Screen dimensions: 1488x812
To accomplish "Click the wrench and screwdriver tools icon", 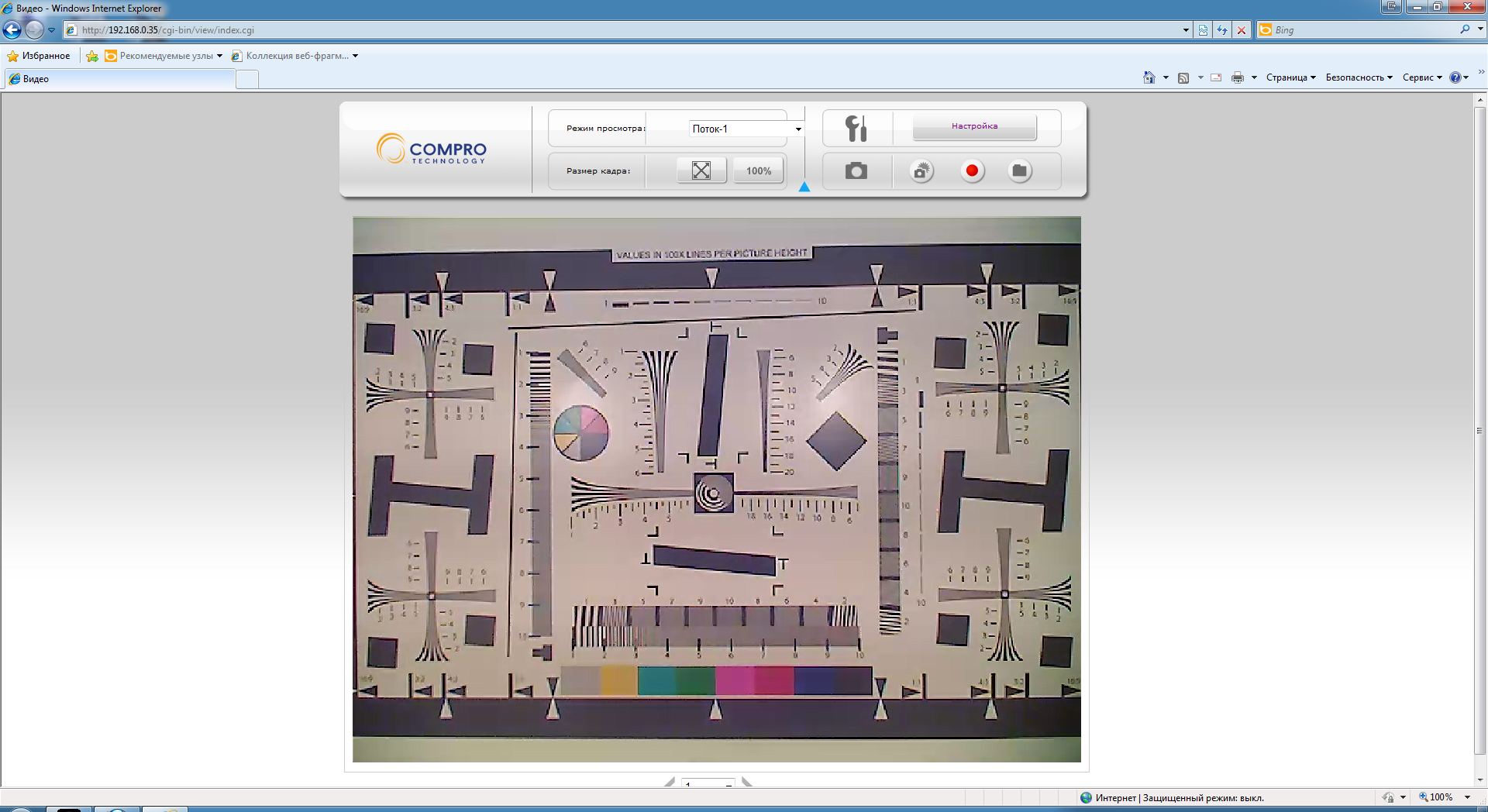I will point(856,129).
